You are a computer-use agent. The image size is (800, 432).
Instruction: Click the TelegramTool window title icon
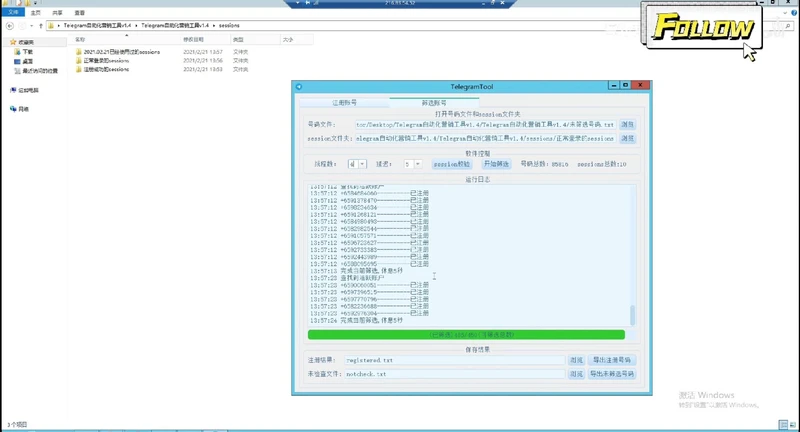click(299, 87)
